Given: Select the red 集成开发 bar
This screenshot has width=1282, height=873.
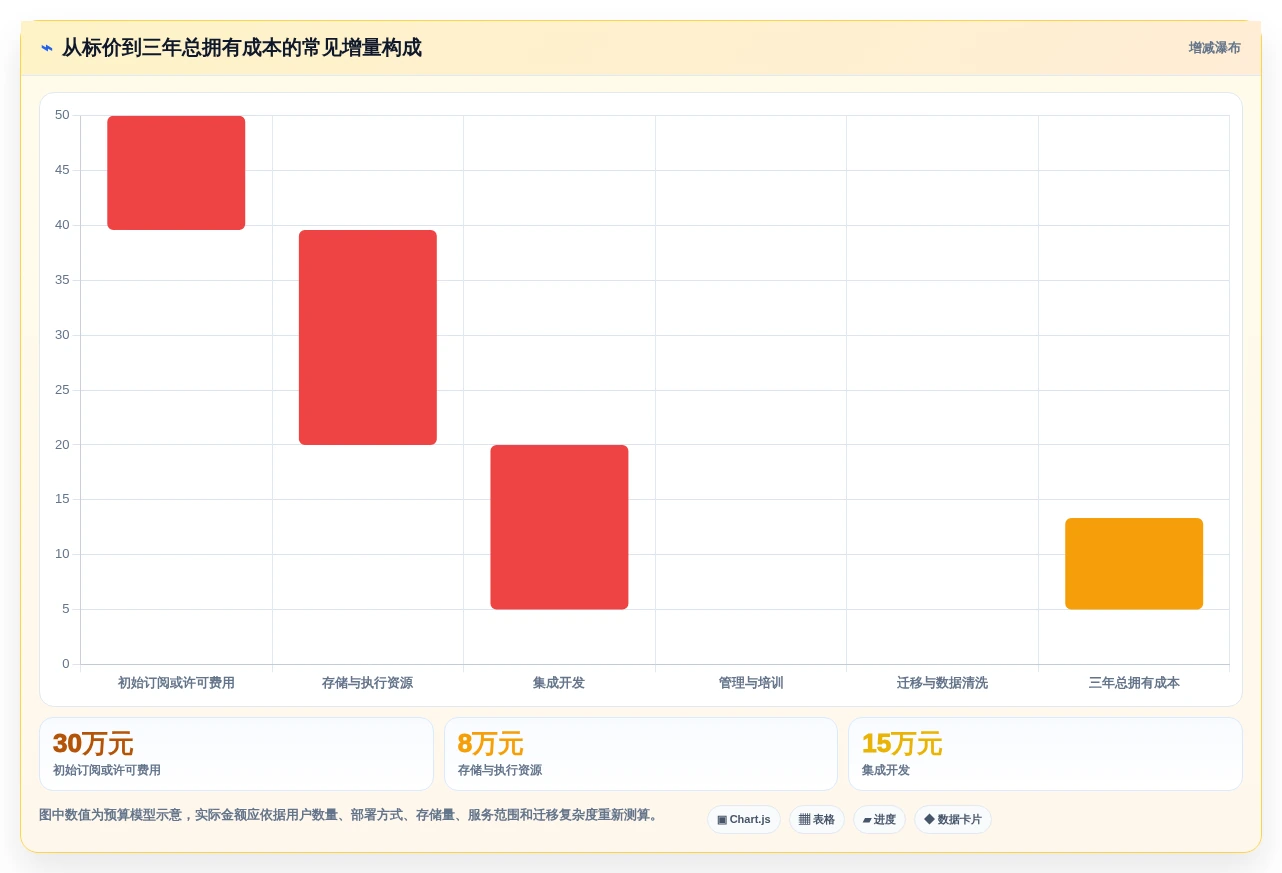Looking at the screenshot, I should tap(559, 527).
